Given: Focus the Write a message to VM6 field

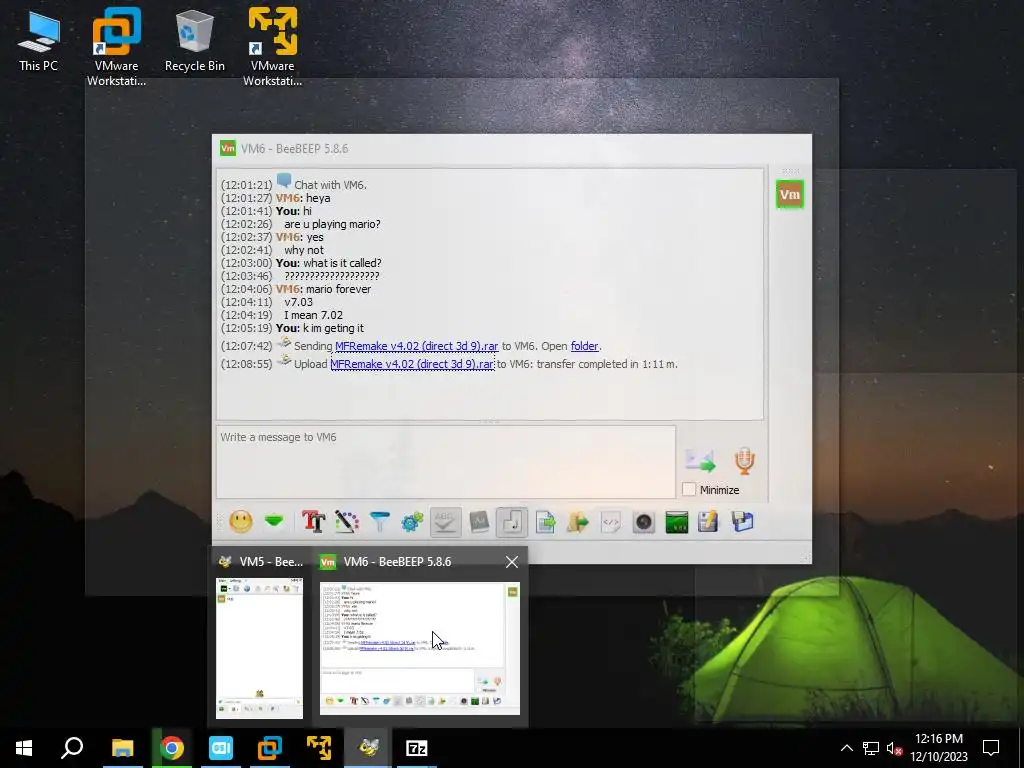Looking at the screenshot, I should (446, 462).
